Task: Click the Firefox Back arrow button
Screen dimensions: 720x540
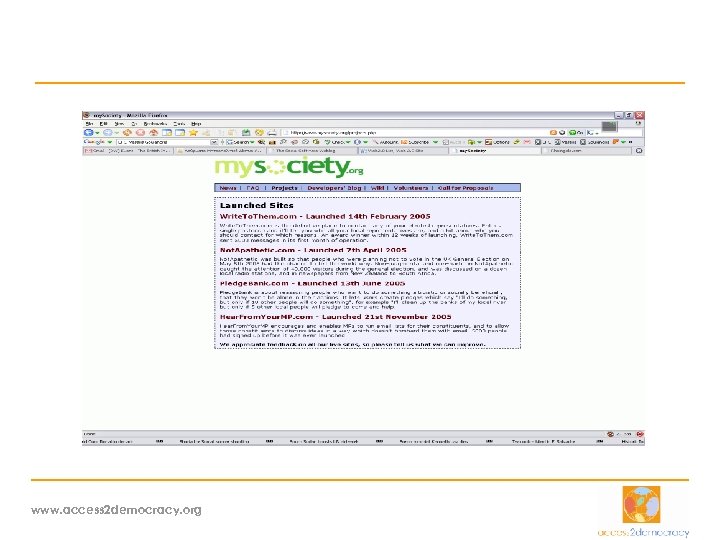Action: (x=88, y=133)
